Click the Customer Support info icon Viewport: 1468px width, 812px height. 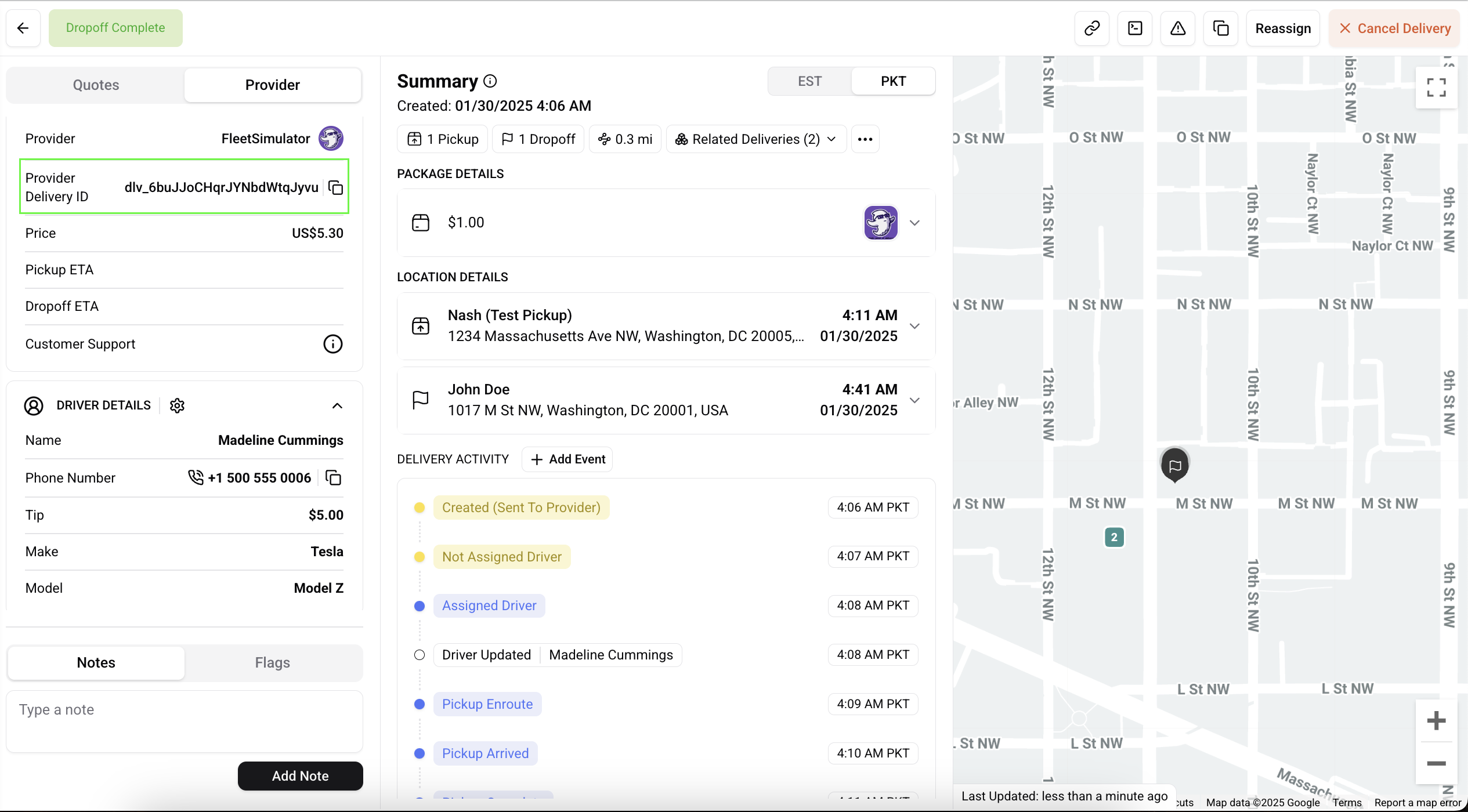(332, 344)
